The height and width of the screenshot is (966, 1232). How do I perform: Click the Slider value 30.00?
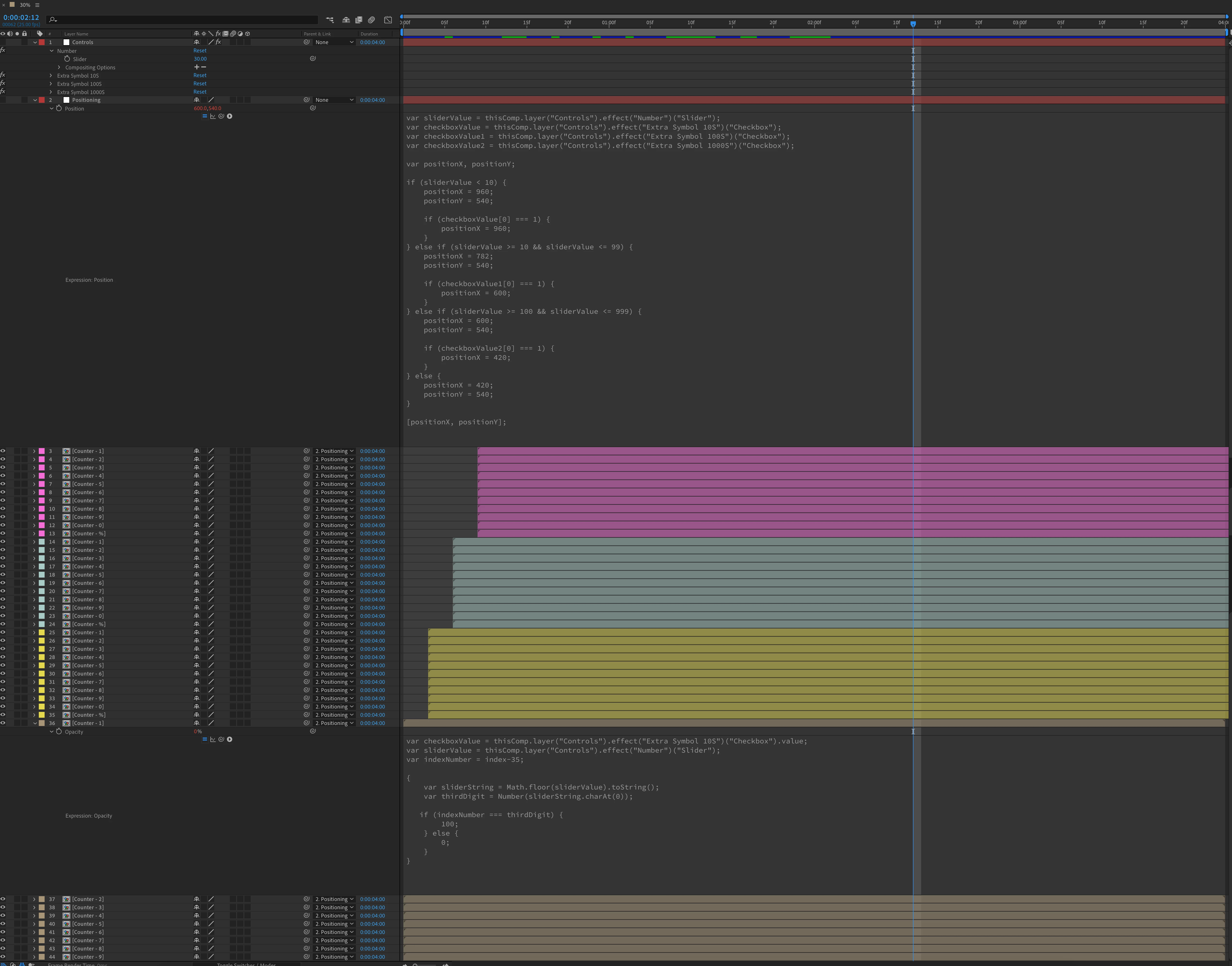[200, 59]
